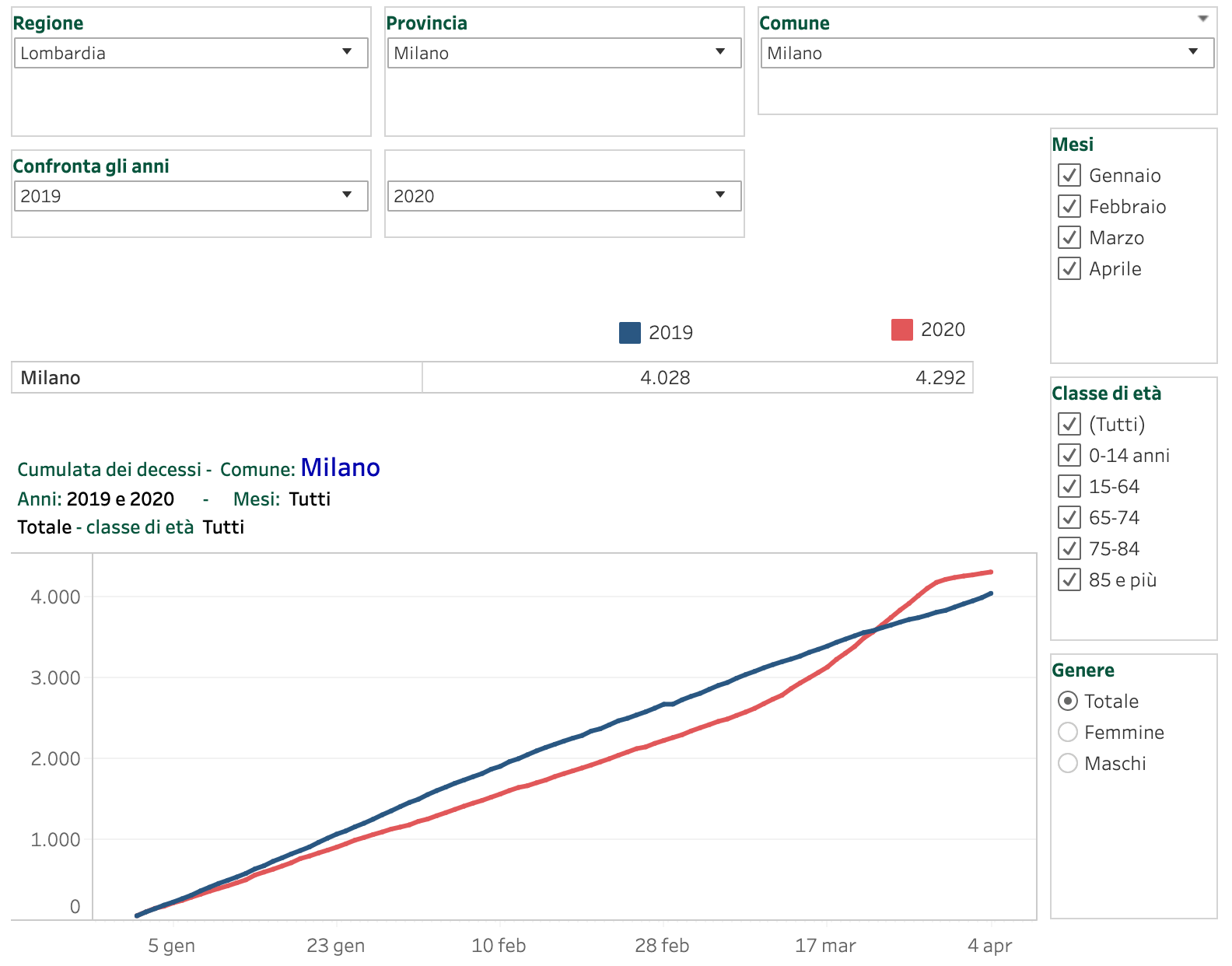Viewport: 1232px width, 966px height.
Task: Uncheck the Aprile month checkbox
Action: 1069,268
